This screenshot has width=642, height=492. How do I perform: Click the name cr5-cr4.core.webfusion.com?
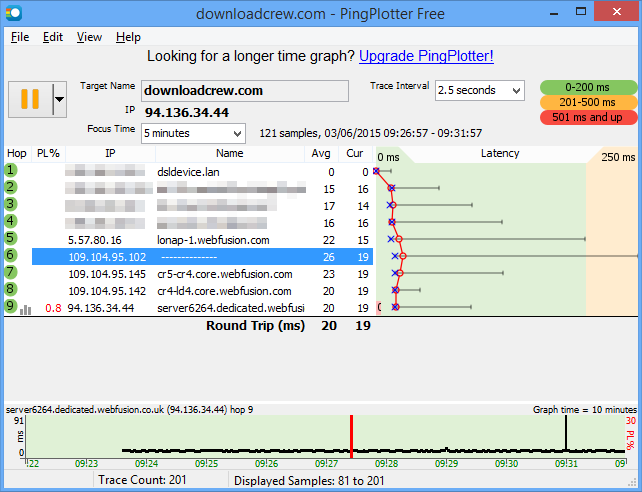[225, 274]
